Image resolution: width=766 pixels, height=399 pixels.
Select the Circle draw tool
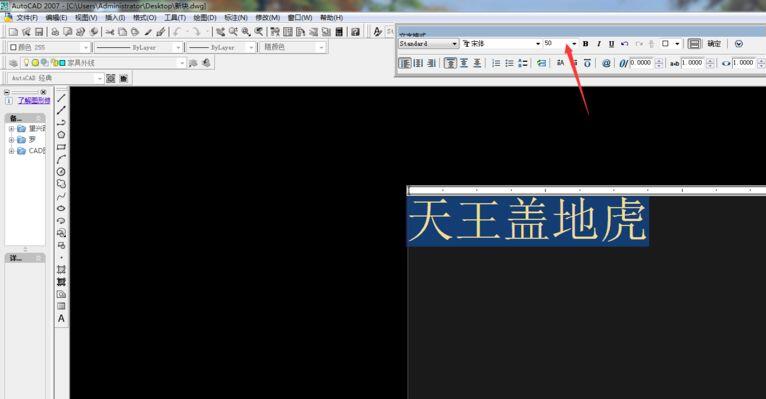coord(61,171)
